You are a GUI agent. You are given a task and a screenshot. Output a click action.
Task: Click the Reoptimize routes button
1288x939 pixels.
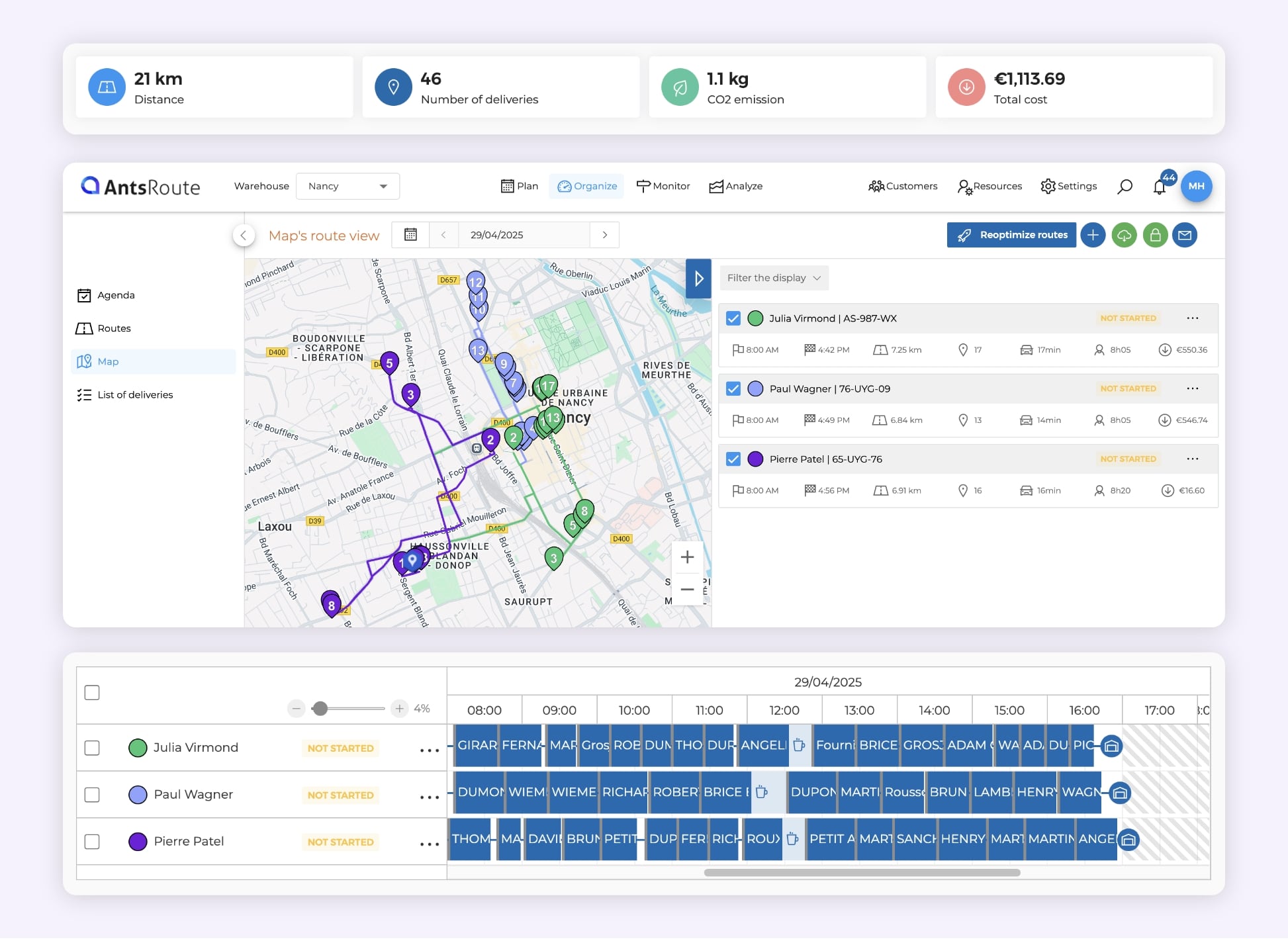tap(1011, 235)
